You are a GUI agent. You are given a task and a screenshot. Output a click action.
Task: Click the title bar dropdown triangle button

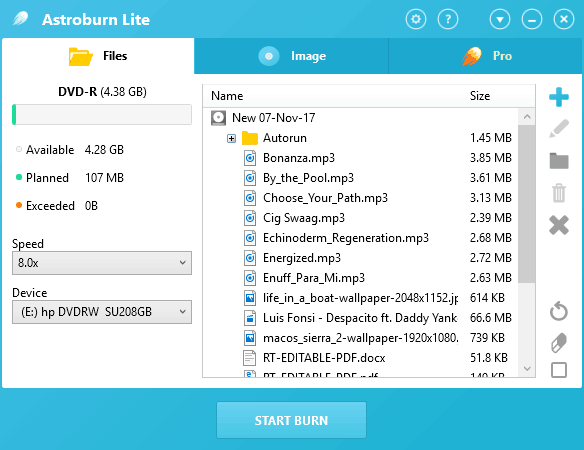pos(500,19)
